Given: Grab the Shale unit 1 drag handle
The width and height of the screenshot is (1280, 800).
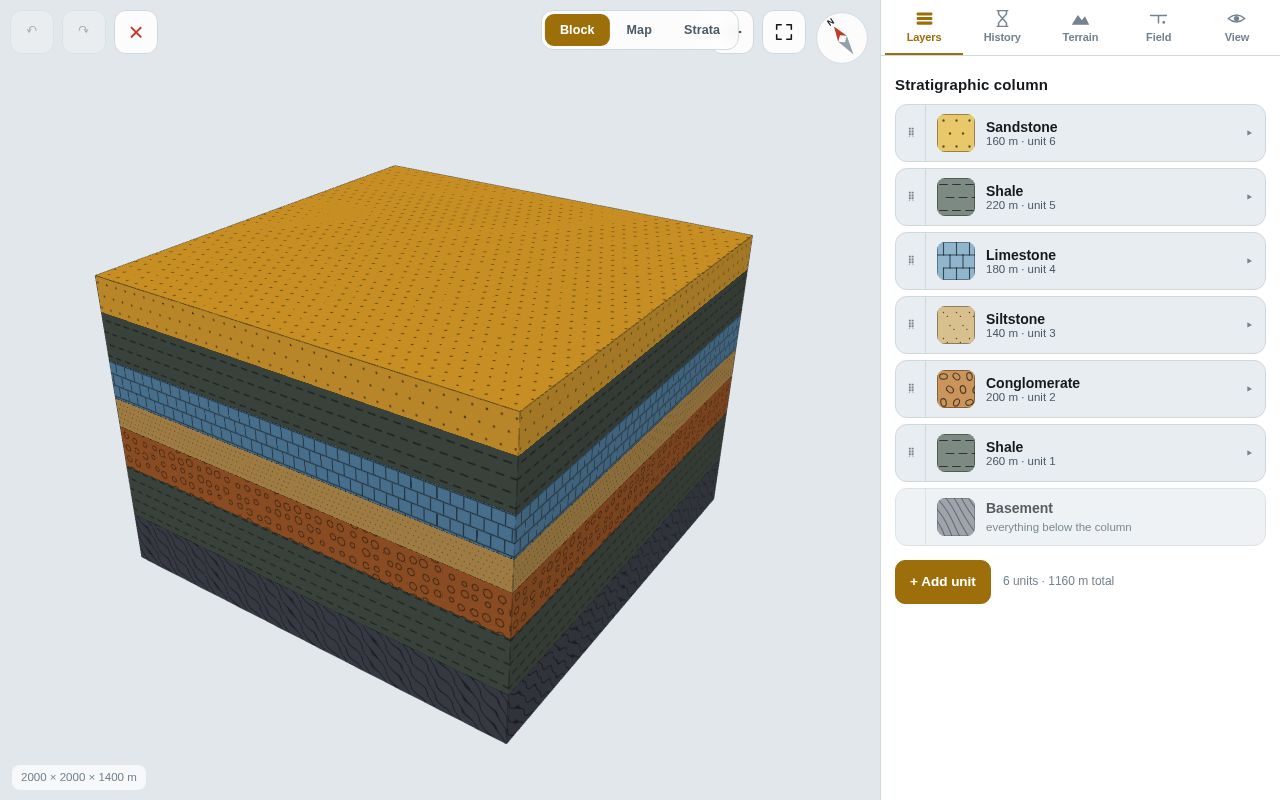Looking at the screenshot, I should 911,453.
